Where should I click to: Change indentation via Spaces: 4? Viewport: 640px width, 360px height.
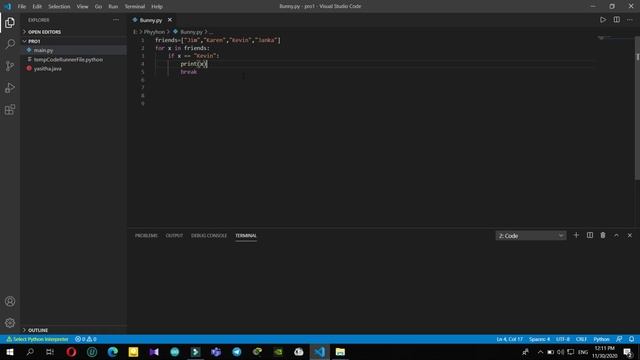coord(540,339)
